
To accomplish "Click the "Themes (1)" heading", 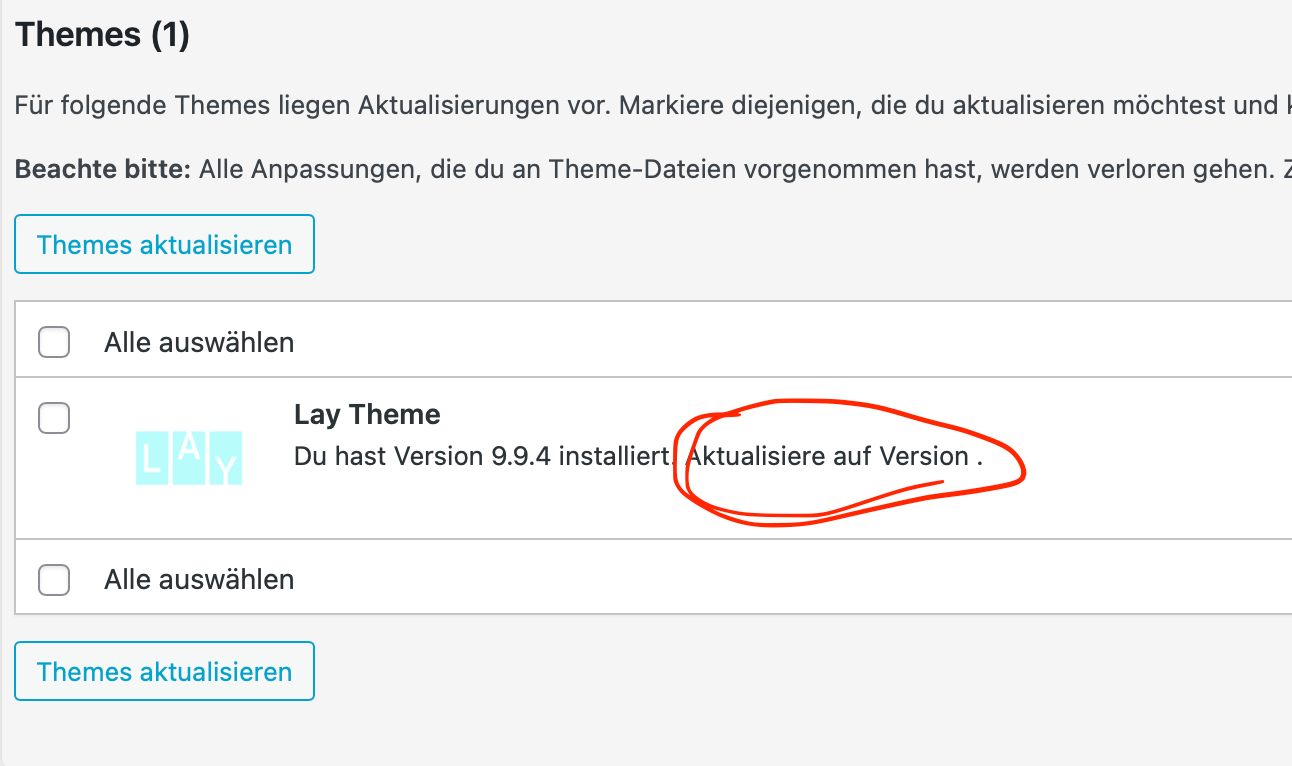I will pyautogui.click(x=102, y=35).
